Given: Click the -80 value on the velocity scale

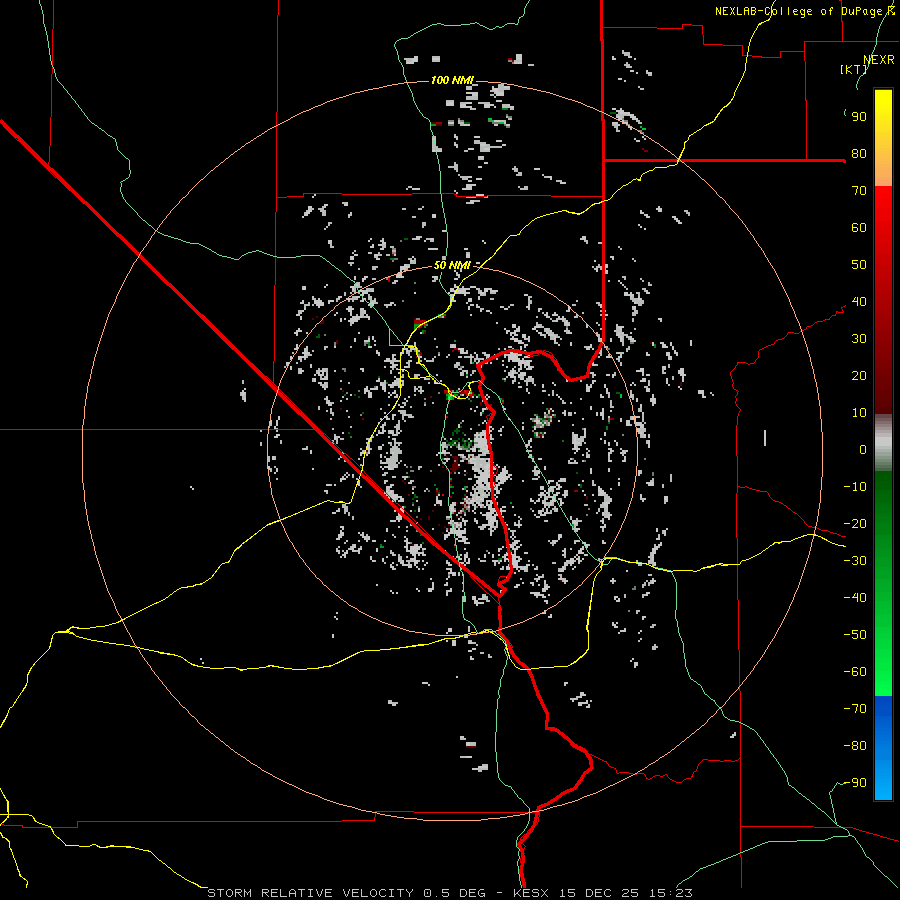Looking at the screenshot, I should [855, 746].
